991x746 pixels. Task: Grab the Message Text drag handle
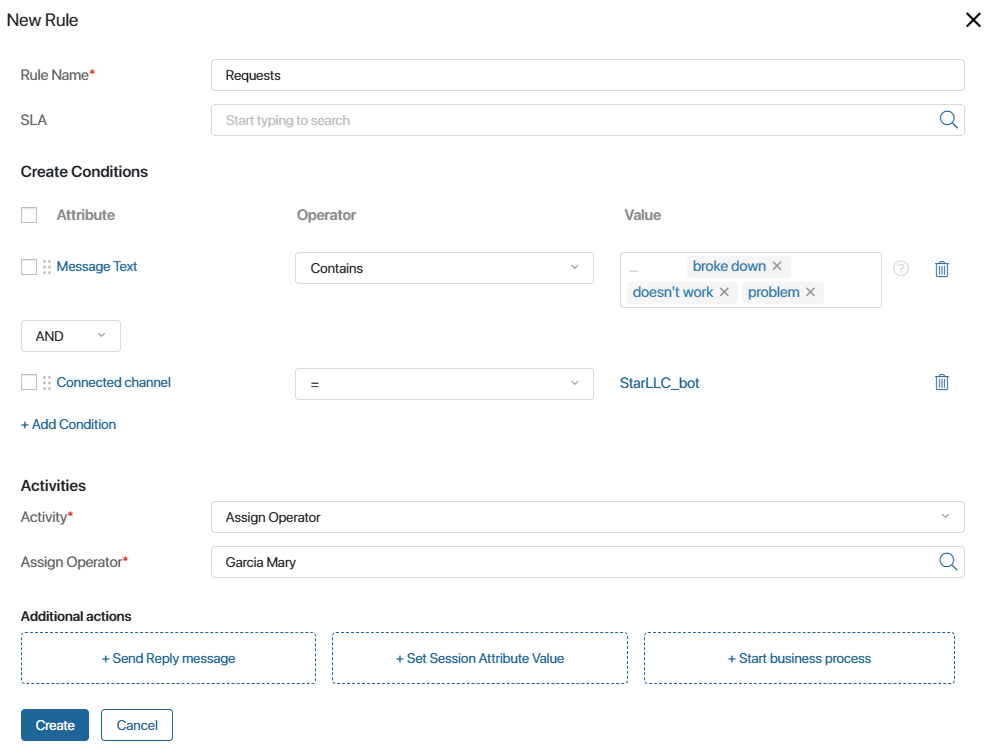[x=47, y=267]
